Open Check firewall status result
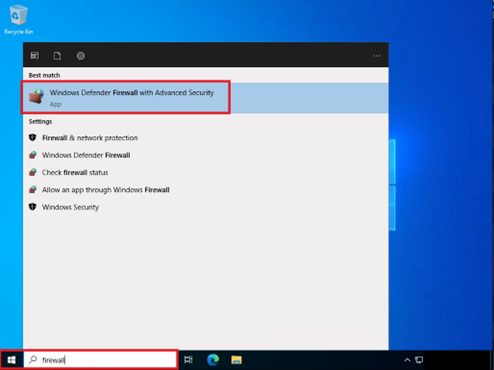Screen dimensions: 494x370 (x=205, y=172)
